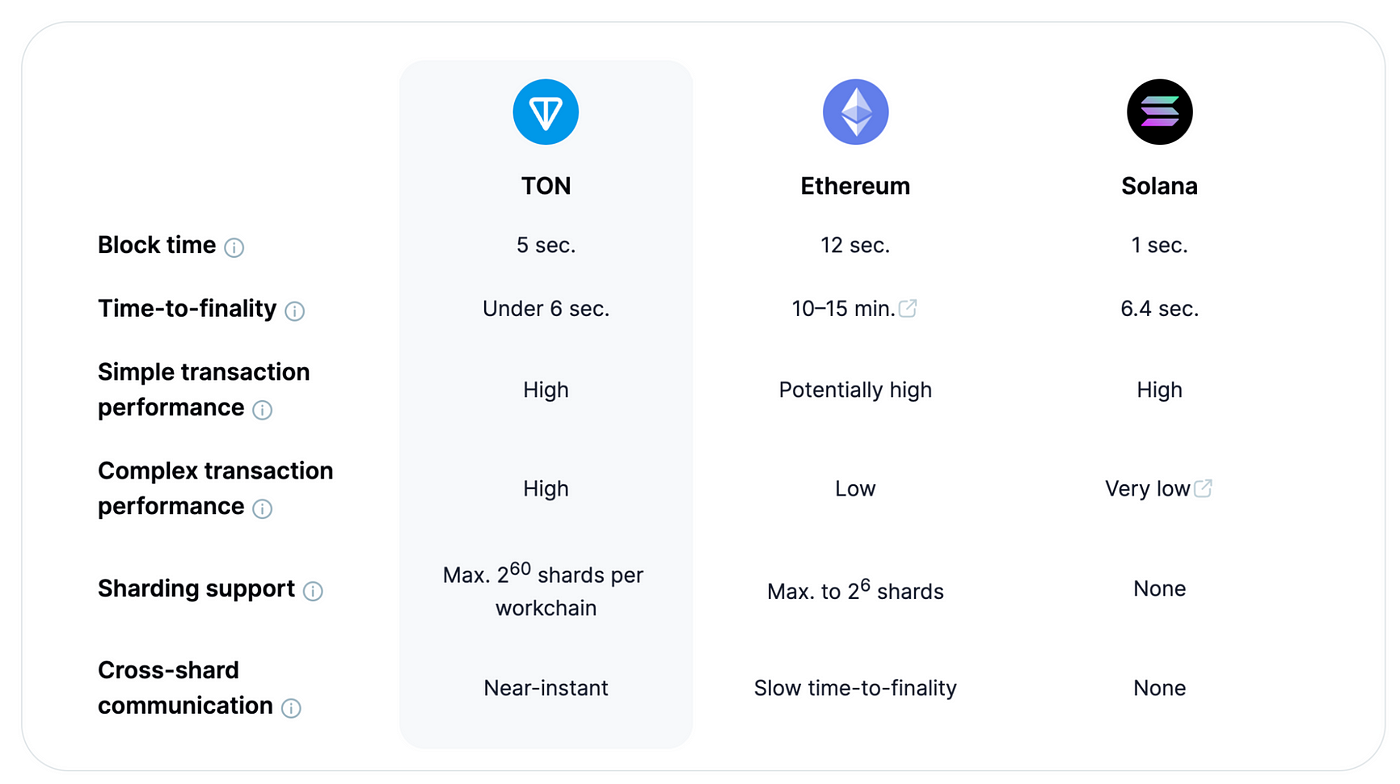Click the Solana column heading

click(1159, 186)
